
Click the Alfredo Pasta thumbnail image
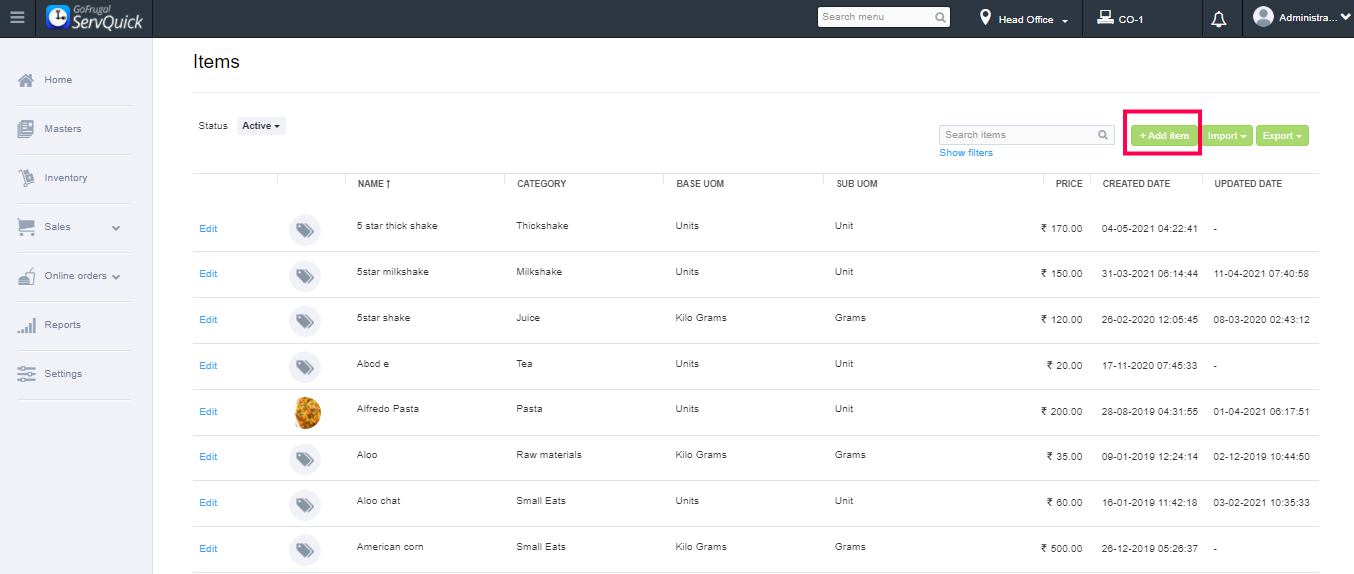point(307,412)
